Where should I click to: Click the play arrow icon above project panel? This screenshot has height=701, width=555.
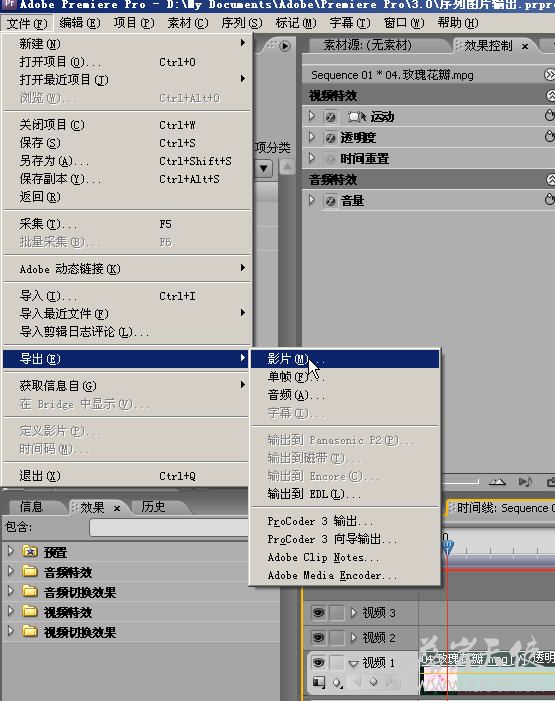pos(284,46)
